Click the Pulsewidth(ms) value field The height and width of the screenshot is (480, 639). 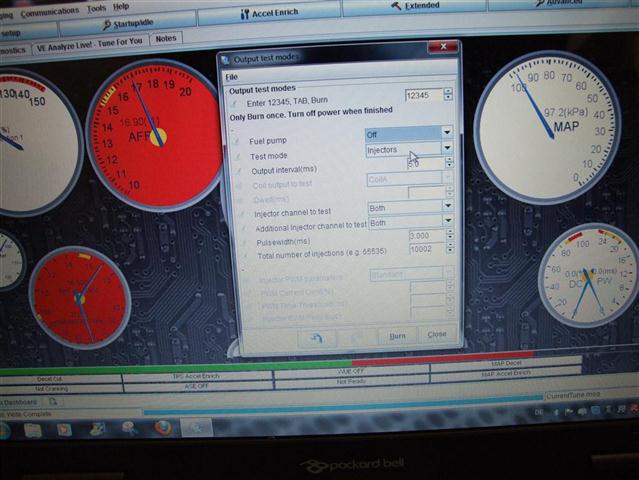[x=425, y=236]
